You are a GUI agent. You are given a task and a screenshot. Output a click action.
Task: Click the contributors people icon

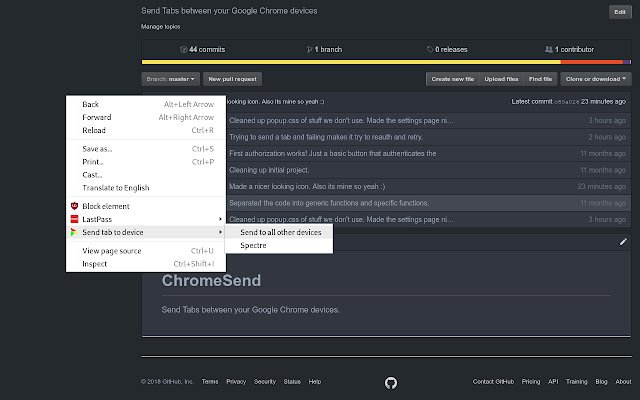coord(549,49)
